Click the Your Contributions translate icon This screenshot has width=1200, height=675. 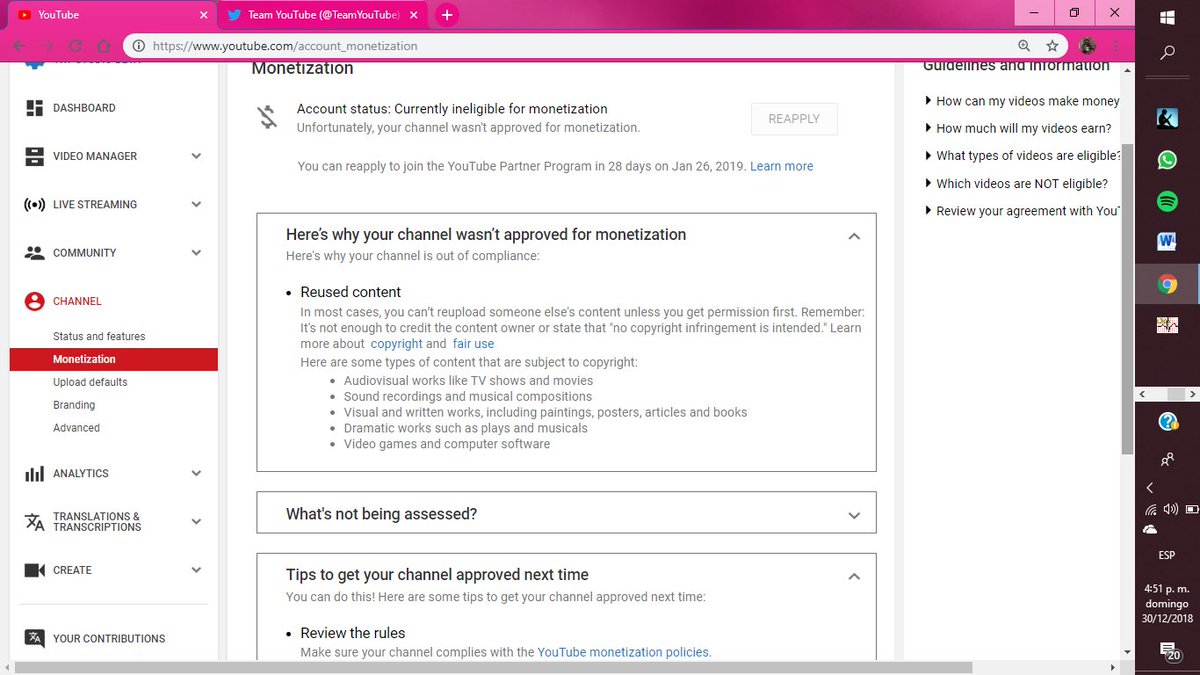pyautogui.click(x=34, y=638)
